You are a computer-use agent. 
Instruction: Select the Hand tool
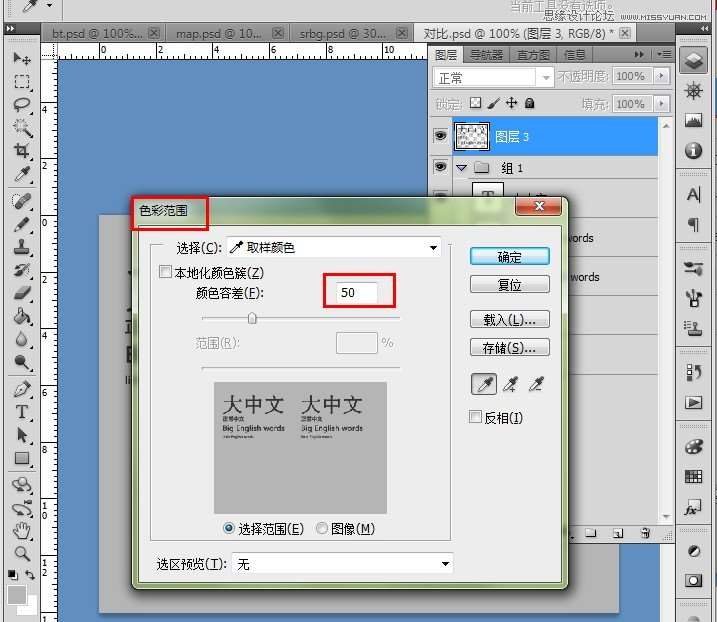tap(22, 530)
